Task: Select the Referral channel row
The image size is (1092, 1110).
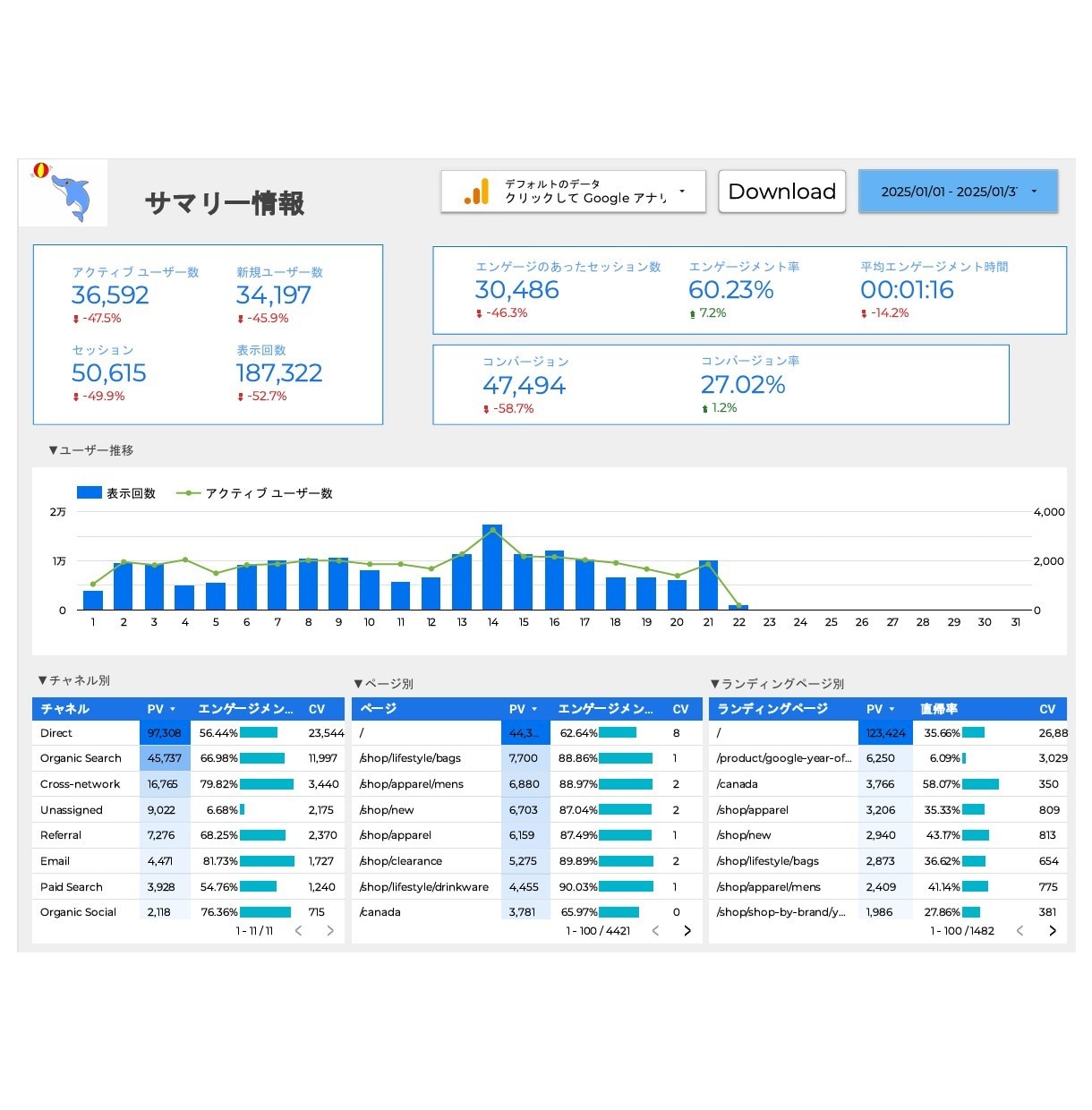Action: pyautogui.click(x=188, y=835)
